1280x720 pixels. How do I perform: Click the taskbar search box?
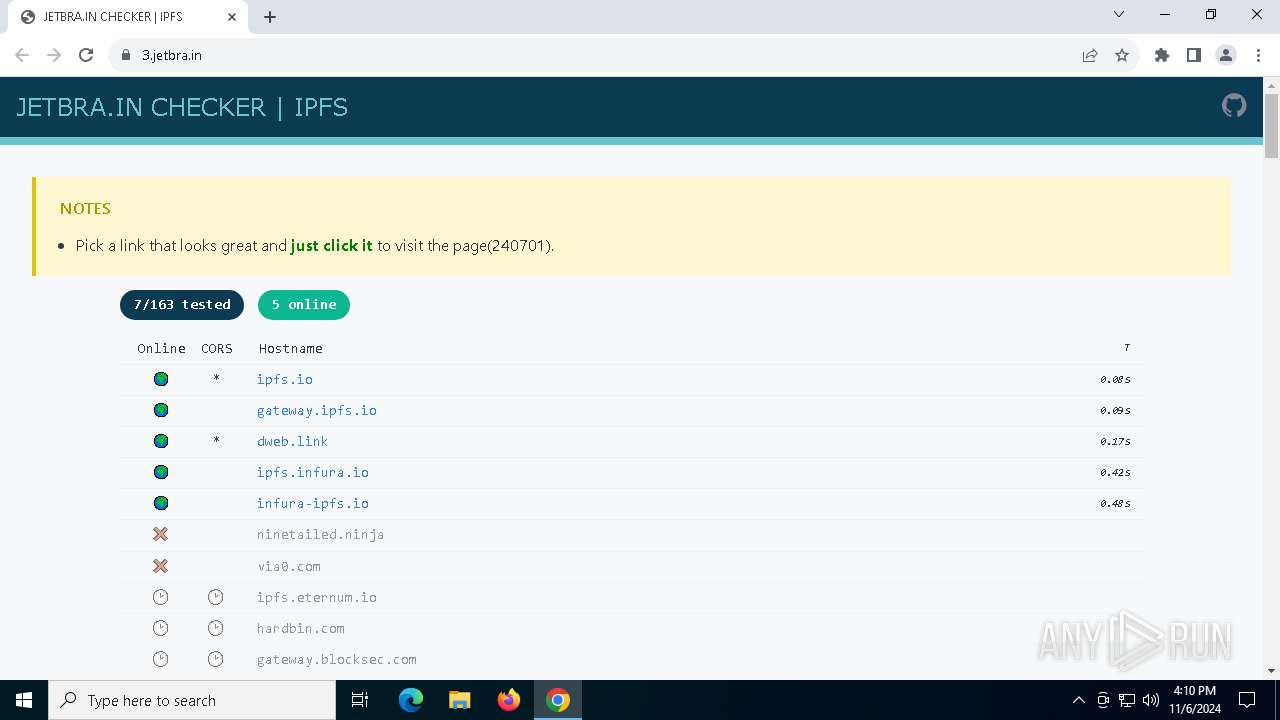[x=192, y=700]
